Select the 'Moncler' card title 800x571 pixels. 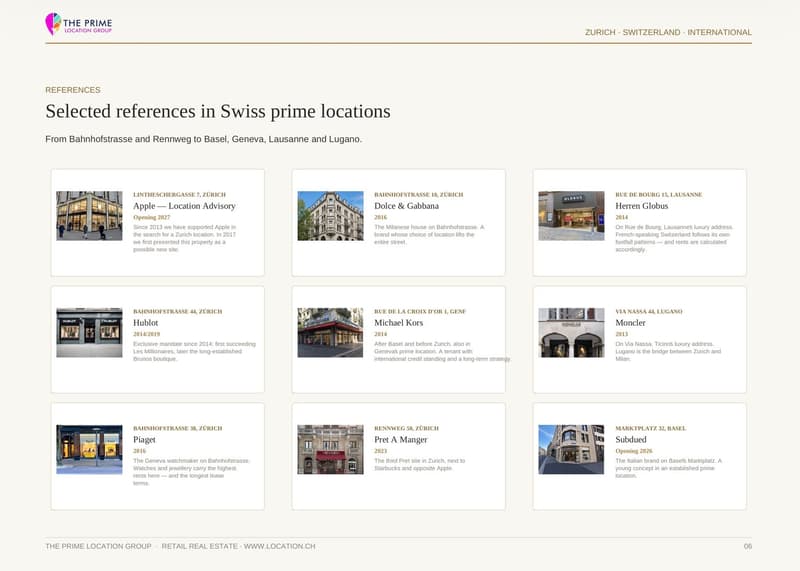click(630, 323)
